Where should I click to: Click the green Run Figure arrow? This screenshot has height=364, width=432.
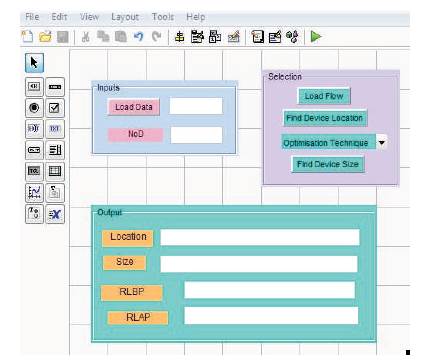pyautogui.click(x=315, y=36)
